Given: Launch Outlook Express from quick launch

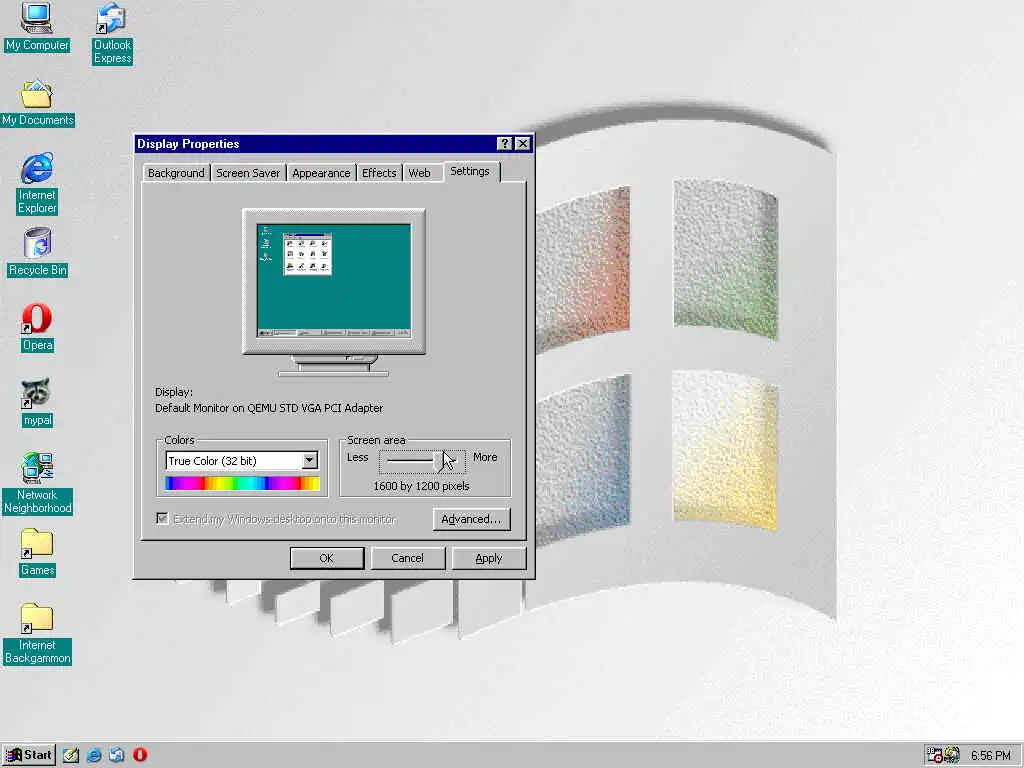Looking at the screenshot, I should coord(117,755).
